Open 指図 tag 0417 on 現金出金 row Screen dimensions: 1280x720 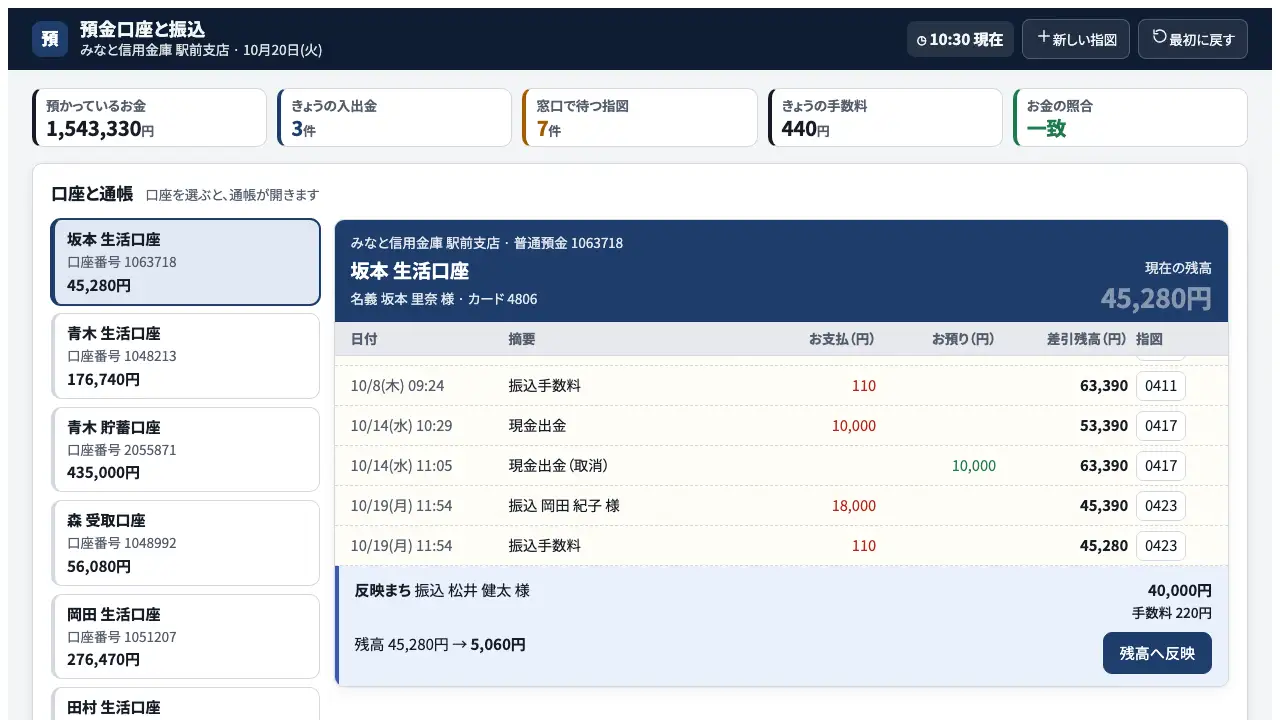click(1161, 426)
